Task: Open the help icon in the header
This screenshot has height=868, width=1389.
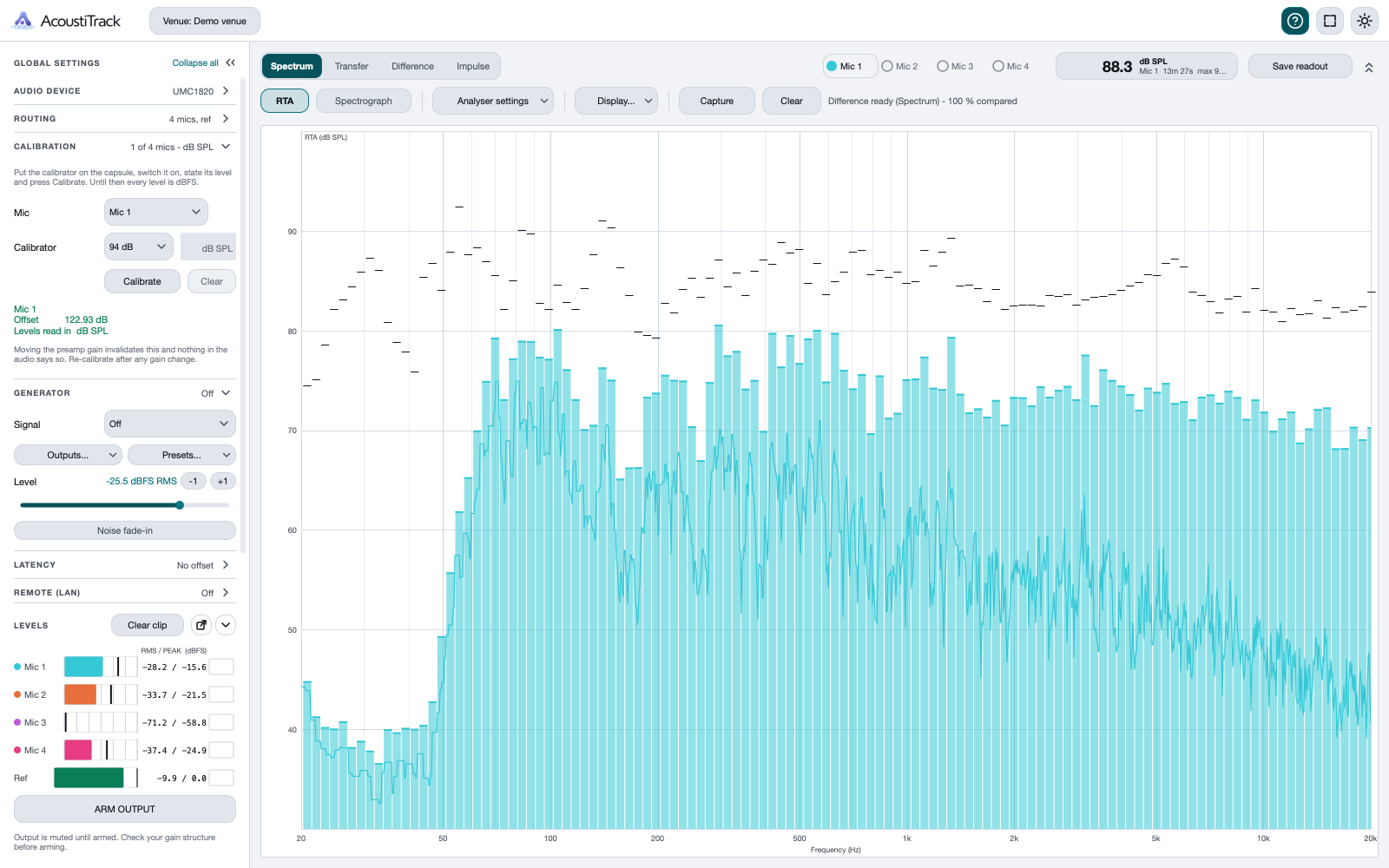Action: coord(1295,21)
